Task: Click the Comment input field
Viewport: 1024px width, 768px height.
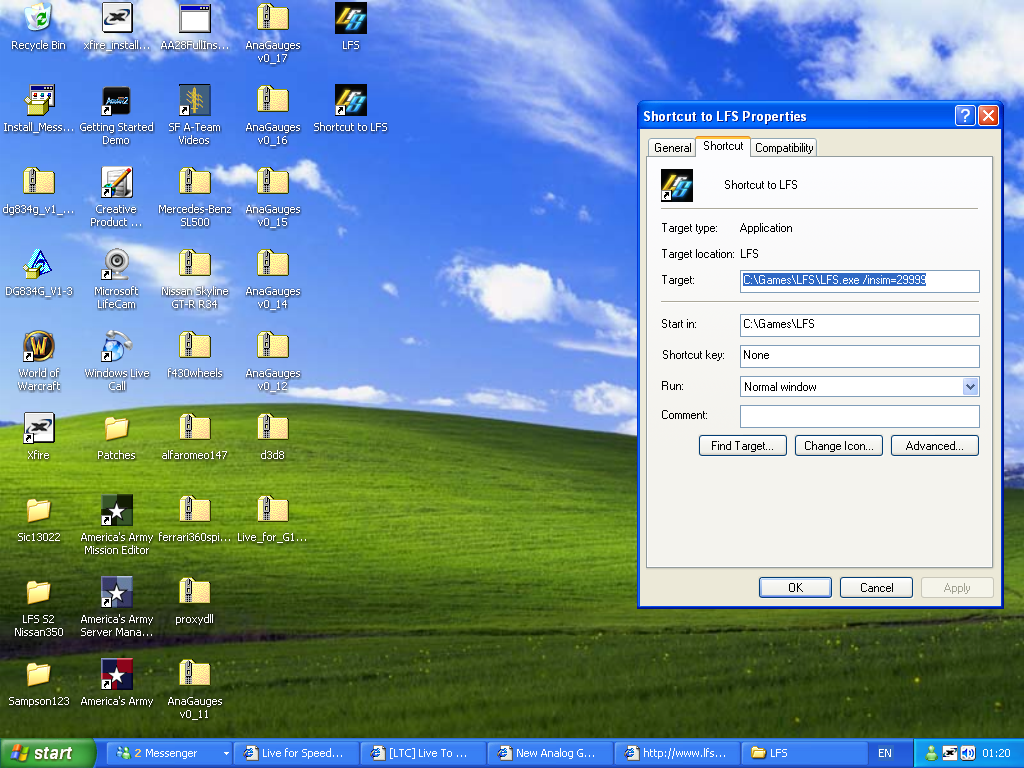Action: tap(859, 416)
